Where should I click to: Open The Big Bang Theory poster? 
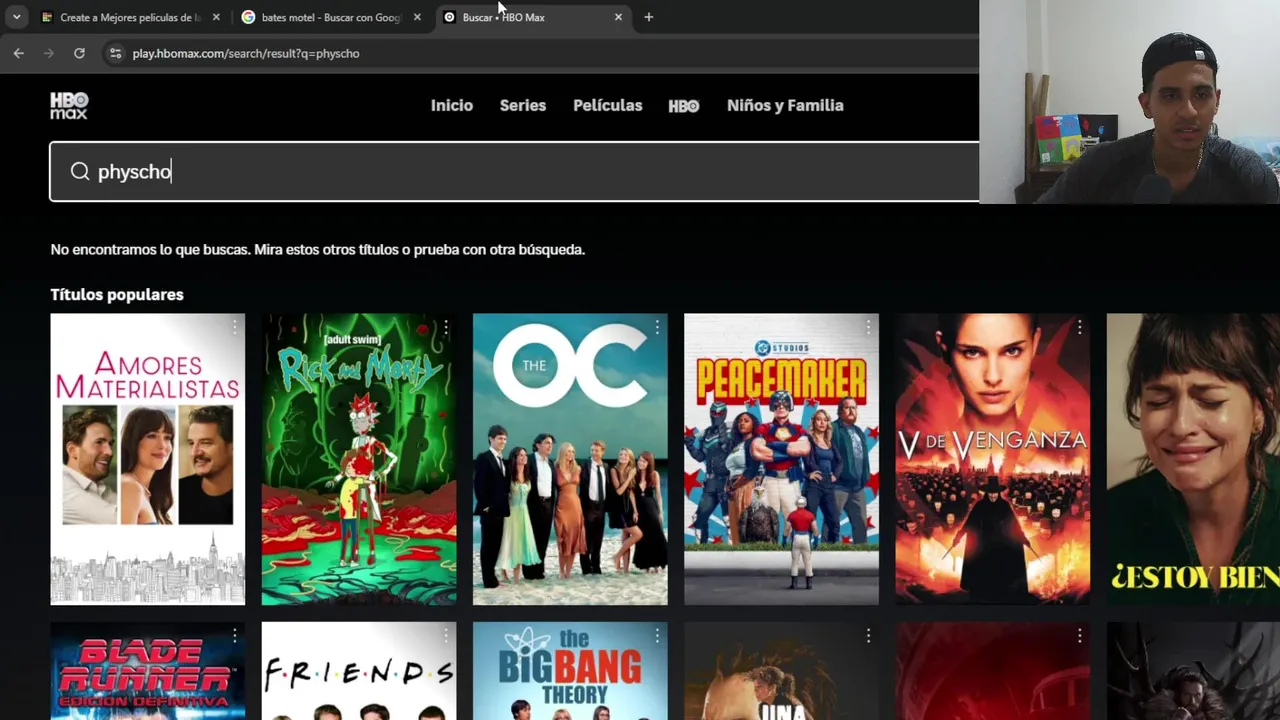[570, 671]
